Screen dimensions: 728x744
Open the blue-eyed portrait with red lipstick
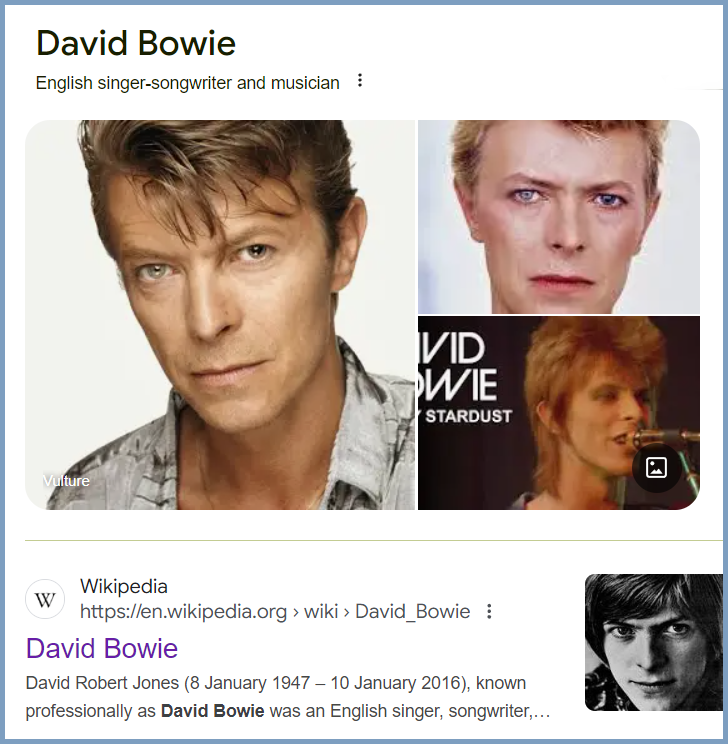click(x=559, y=216)
